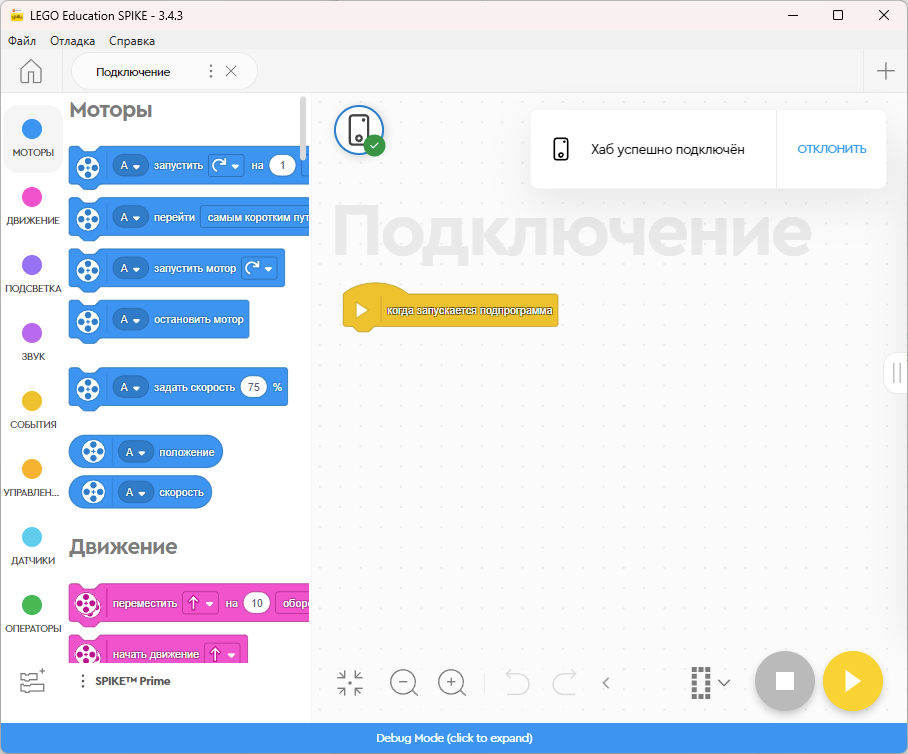Open the grid view dropdown near stop button
The image size is (908, 754).
tap(711, 682)
